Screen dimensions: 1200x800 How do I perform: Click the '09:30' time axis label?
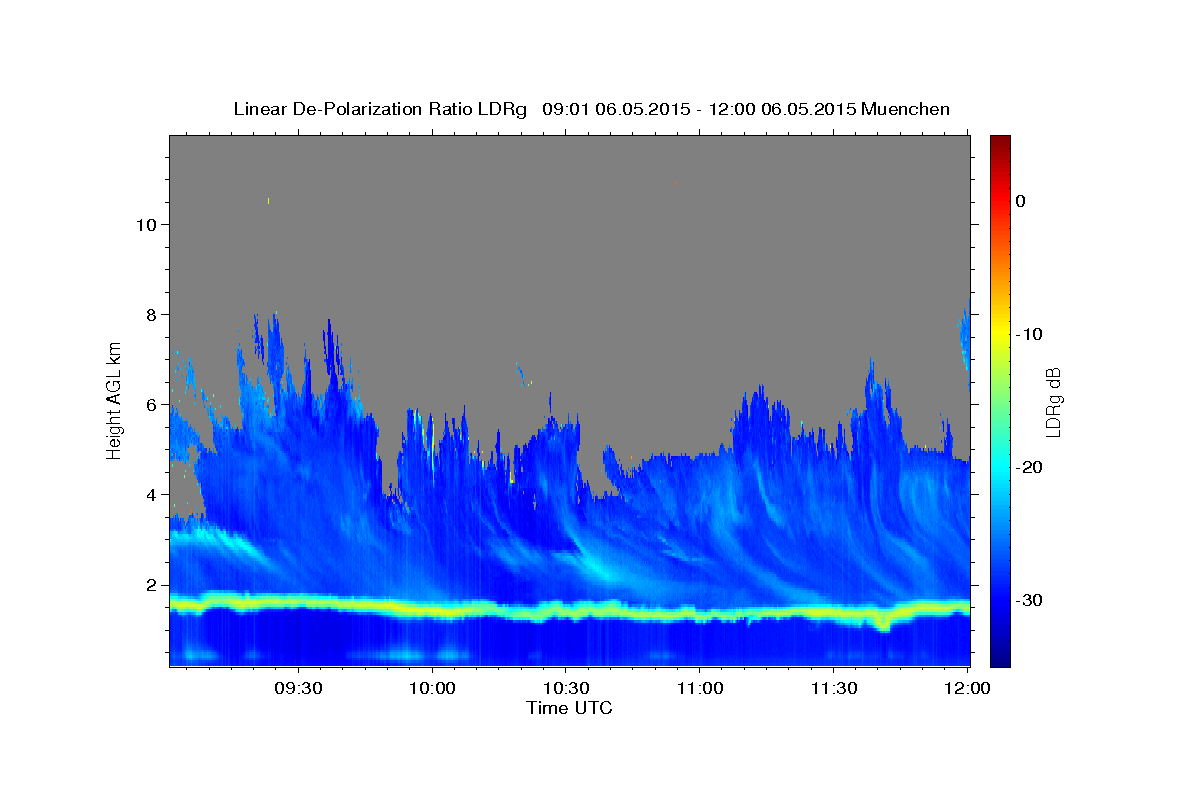point(299,689)
